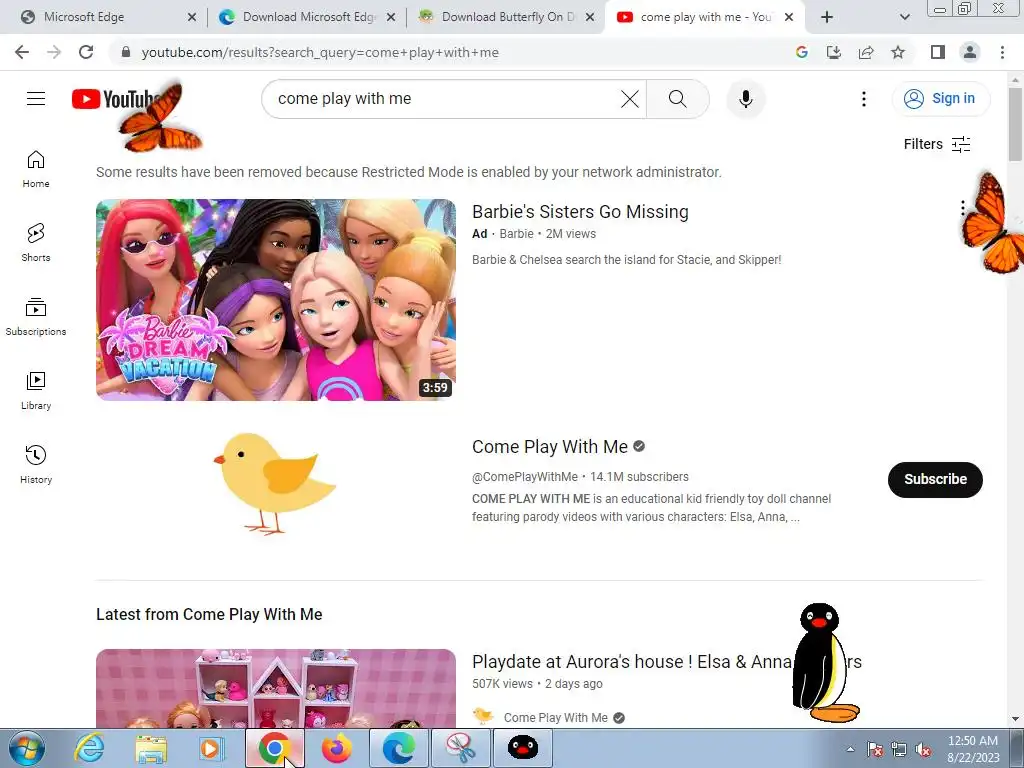Open the Playdate at Aurora's house thumbnail

(x=276, y=688)
